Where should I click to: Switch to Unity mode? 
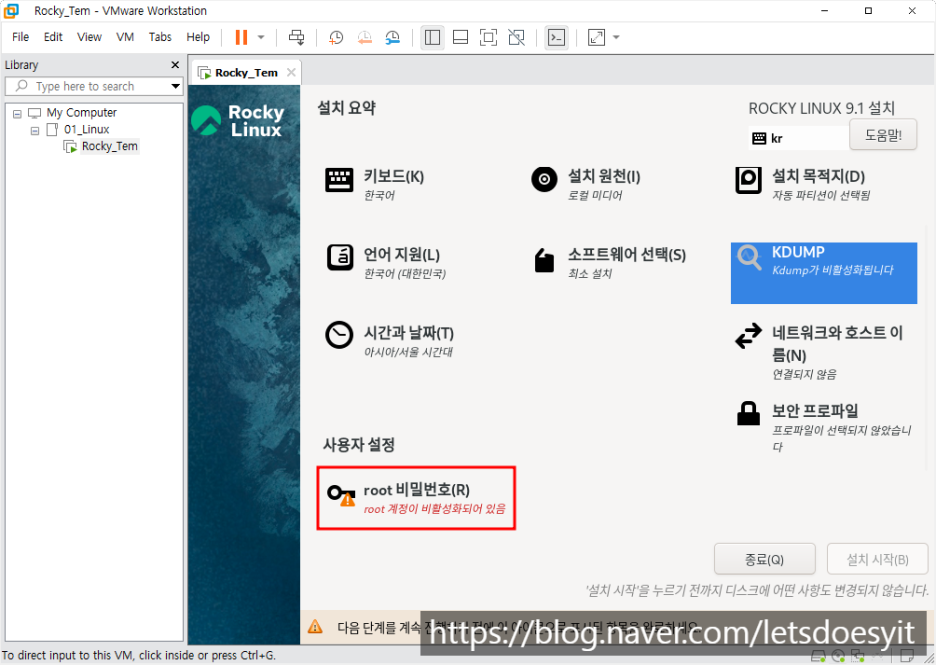pyautogui.click(x=516, y=37)
